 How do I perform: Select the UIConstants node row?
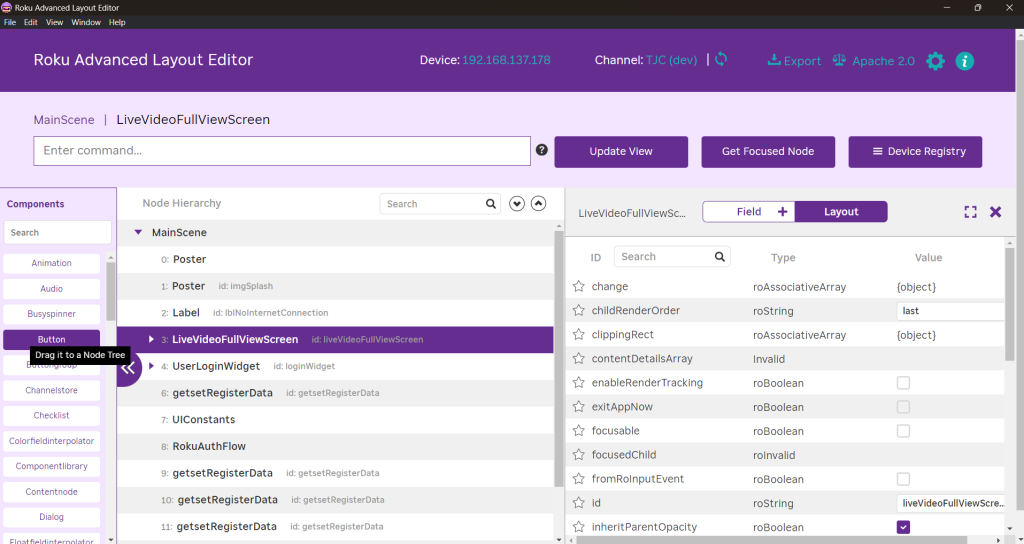[x=335, y=419]
